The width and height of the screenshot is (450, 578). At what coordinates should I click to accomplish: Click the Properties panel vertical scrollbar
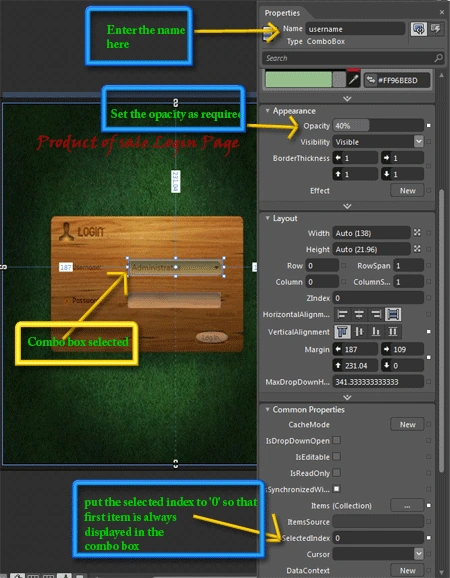tap(442, 331)
